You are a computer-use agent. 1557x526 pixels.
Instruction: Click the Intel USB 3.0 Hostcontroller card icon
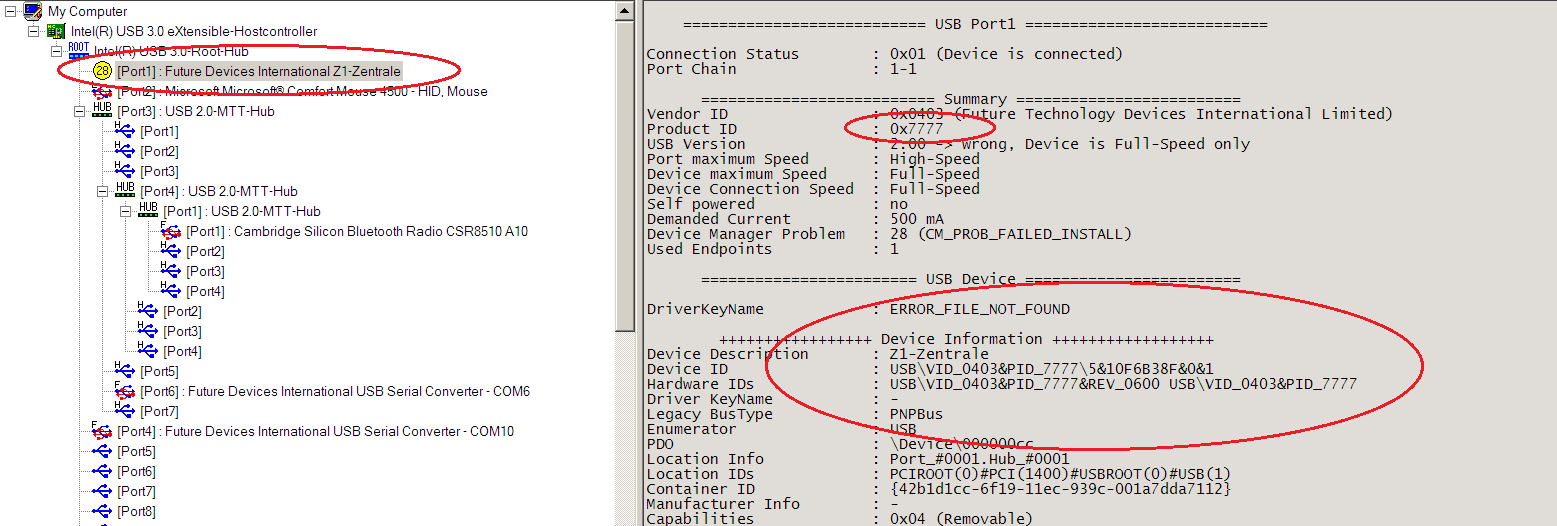click(x=56, y=31)
